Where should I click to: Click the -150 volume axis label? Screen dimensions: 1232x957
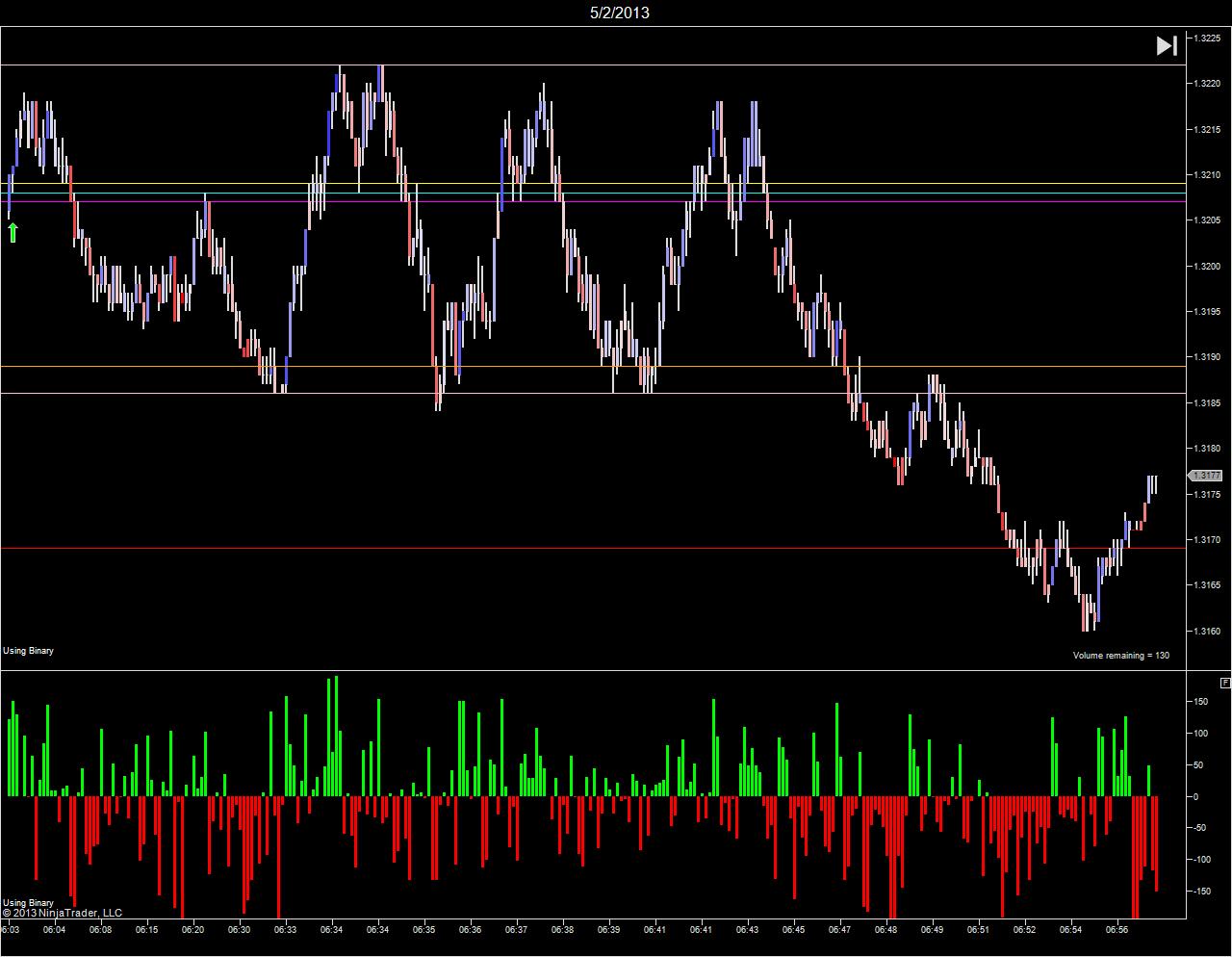click(x=1201, y=892)
